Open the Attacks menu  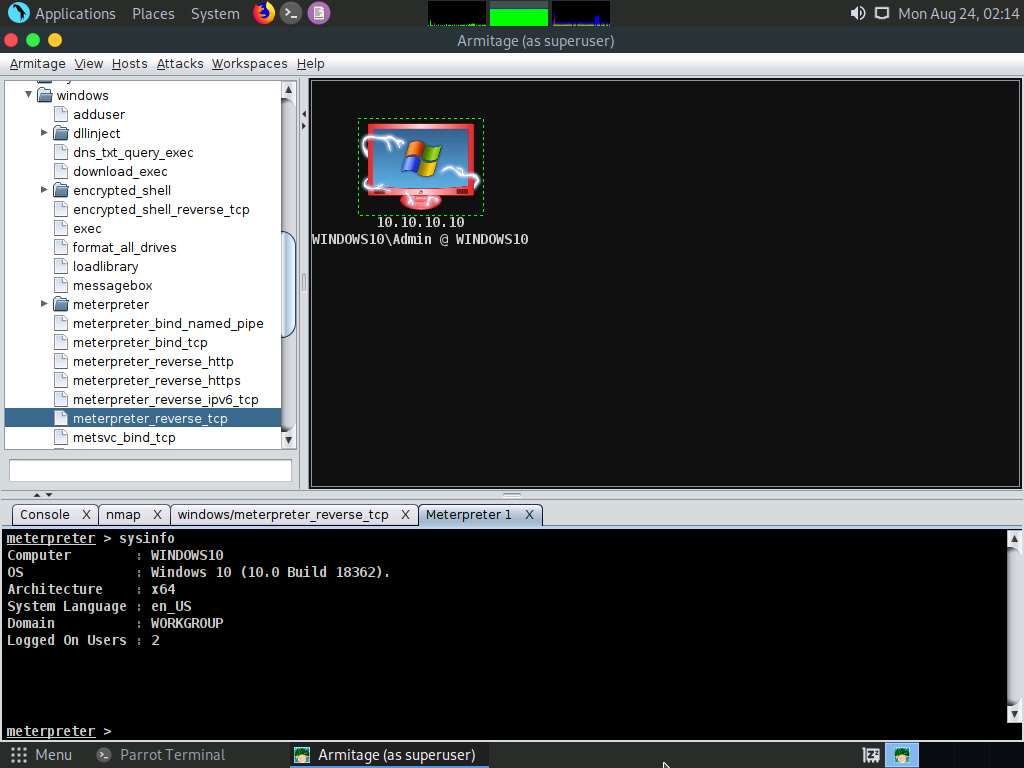click(180, 64)
